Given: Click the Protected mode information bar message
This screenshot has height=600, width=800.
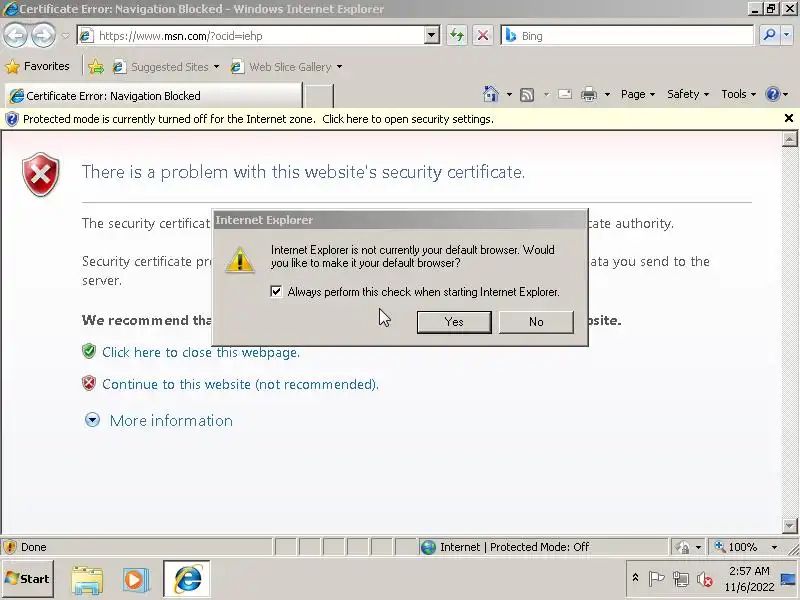Looking at the screenshot, I should tap(258, 119).
